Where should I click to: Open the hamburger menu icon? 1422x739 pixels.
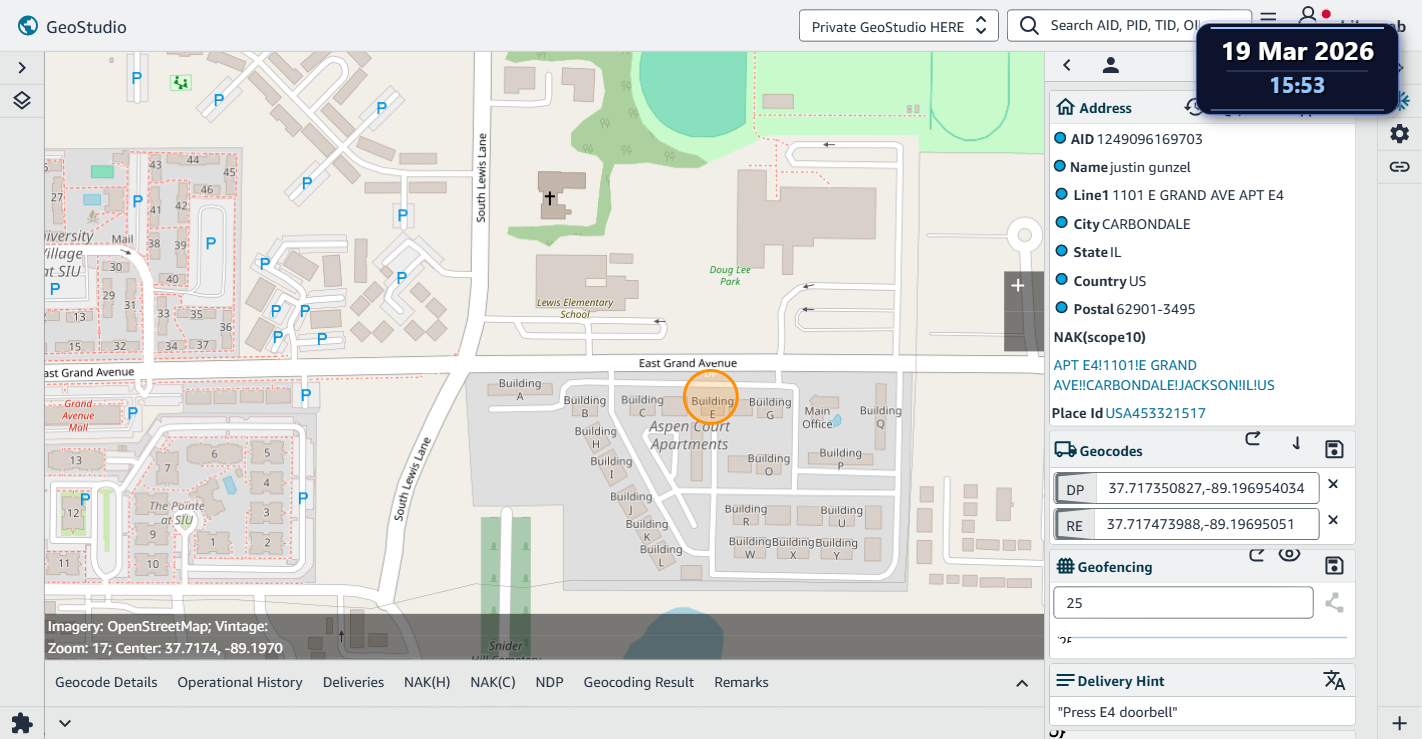pos(1268,18)
